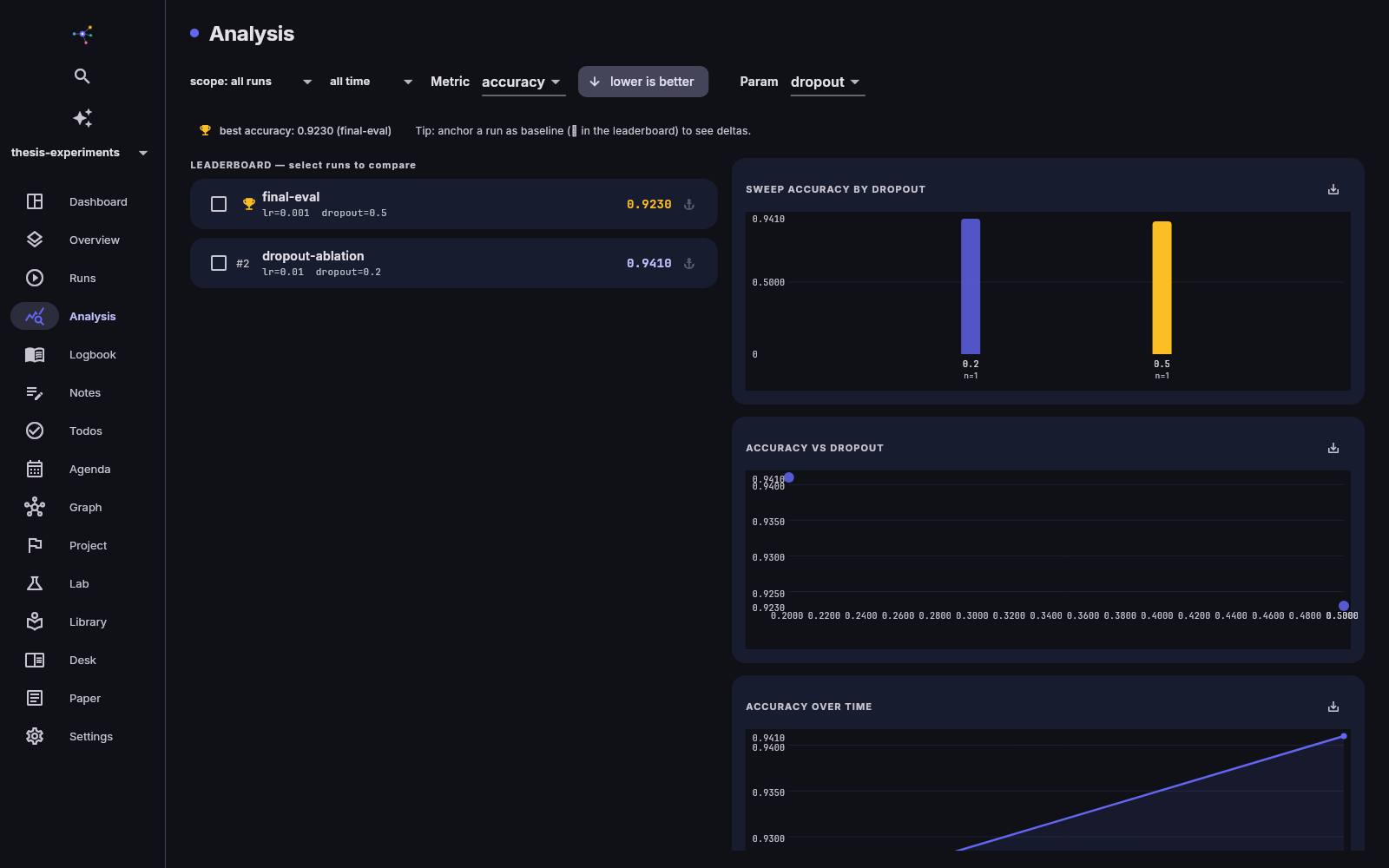Download the Accuracy vs Dropout chart
1389x868 pixels.
tap(1333, 448)
